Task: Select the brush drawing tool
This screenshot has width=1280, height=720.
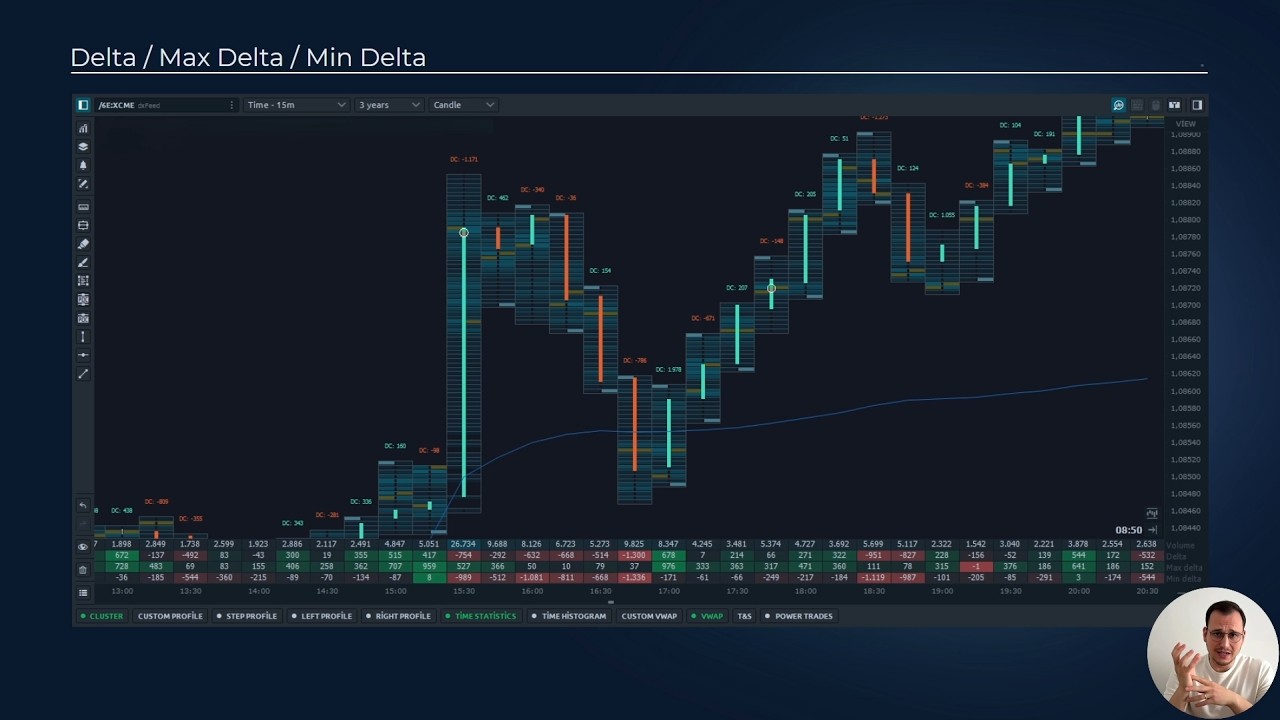Action: coord(83,262)
